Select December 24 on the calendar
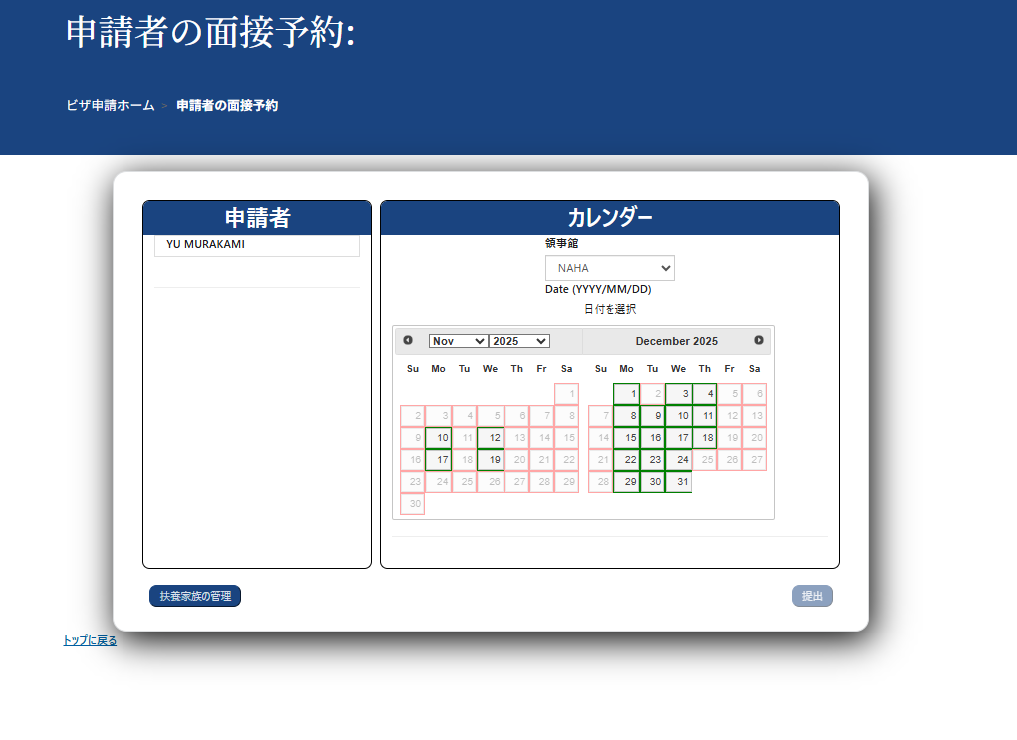 click(x=679, y=460)
